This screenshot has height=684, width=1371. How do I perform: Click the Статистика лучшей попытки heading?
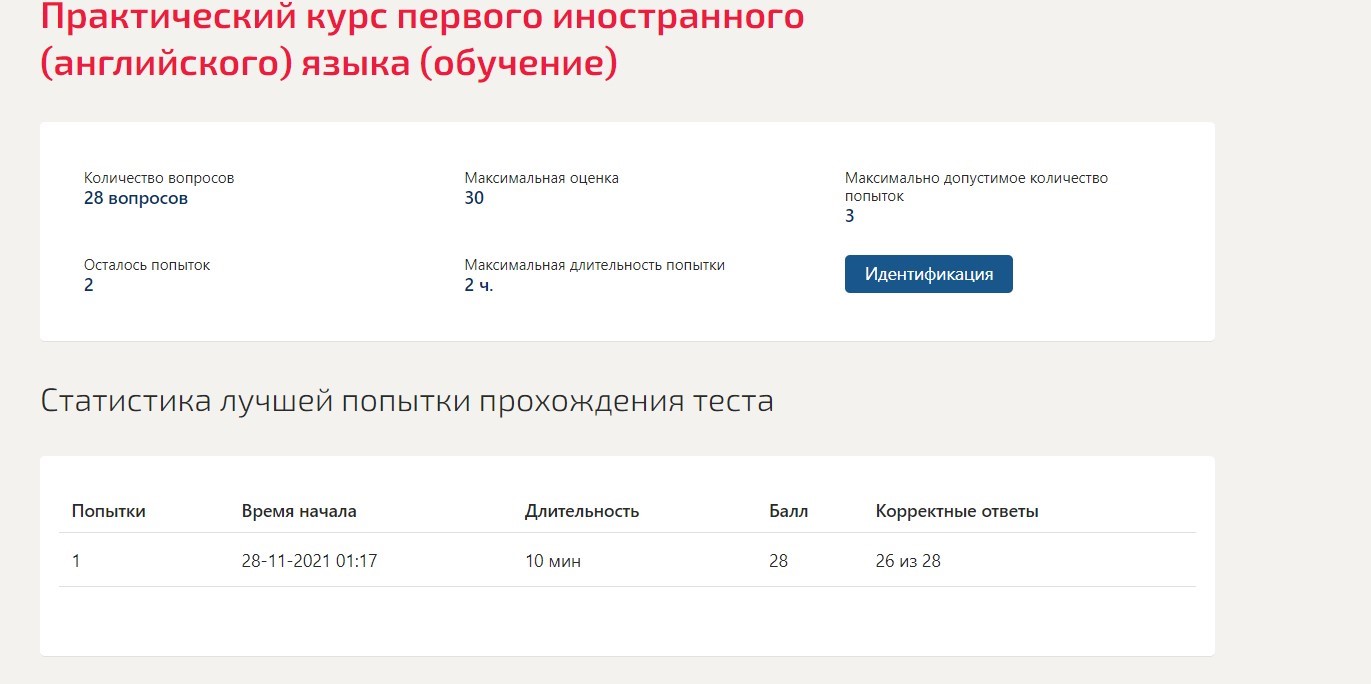[407, 401]
